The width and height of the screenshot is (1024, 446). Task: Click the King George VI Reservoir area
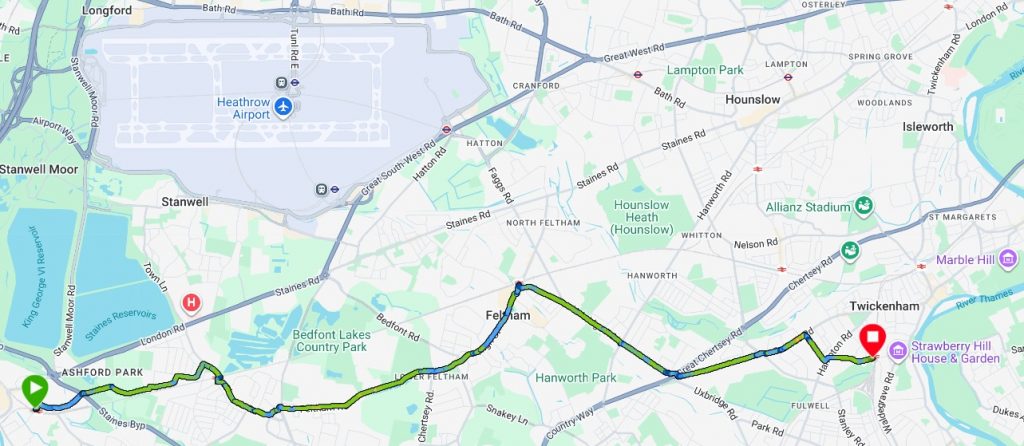pyautogui.click(x=40, y=277)
